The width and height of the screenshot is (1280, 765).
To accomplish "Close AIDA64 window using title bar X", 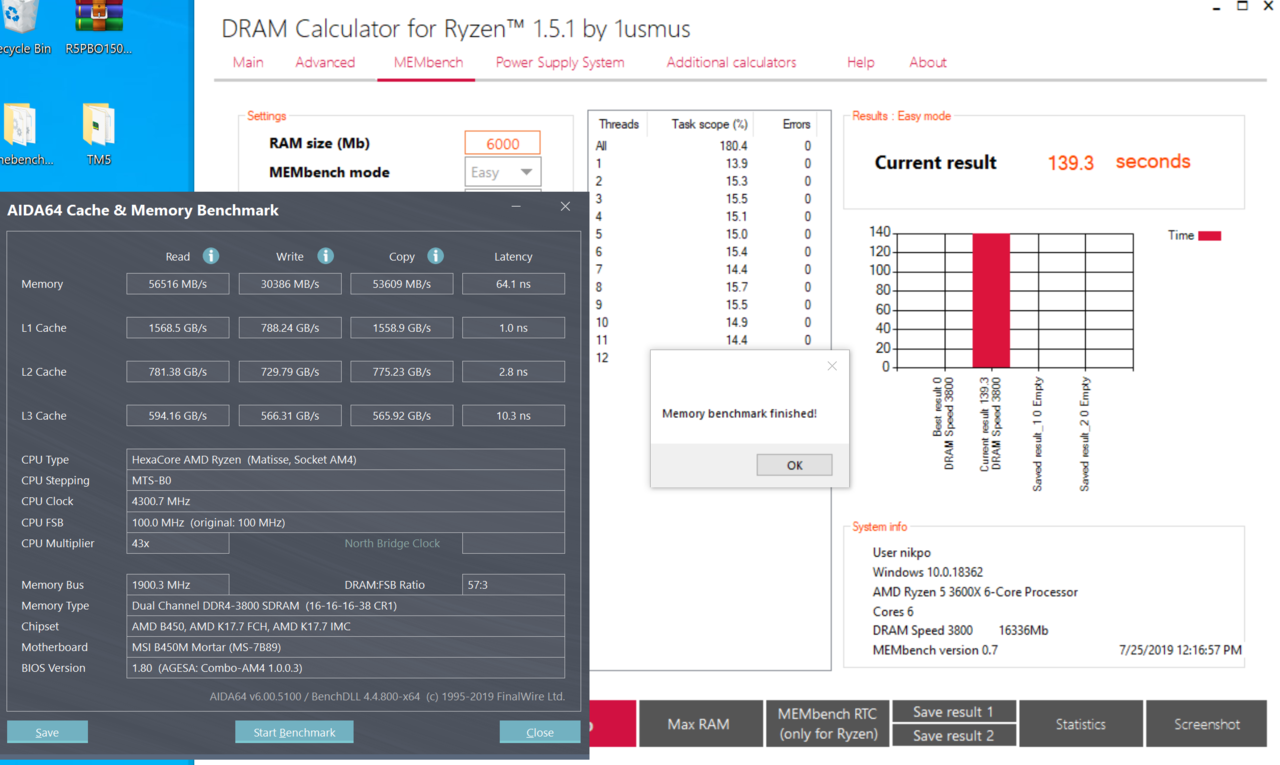I will tap(565, 207).
